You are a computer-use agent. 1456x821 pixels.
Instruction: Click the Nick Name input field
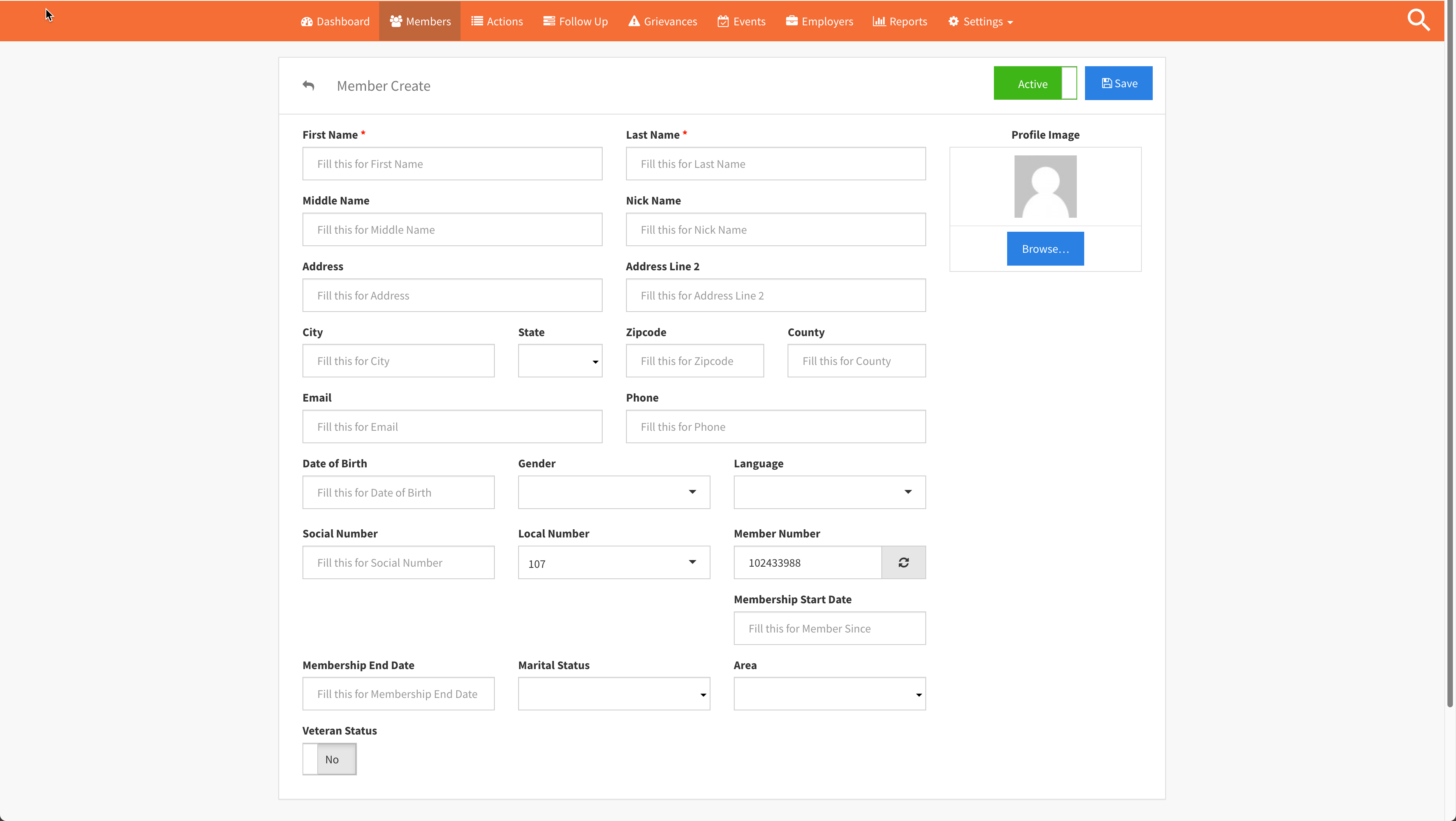775,229
